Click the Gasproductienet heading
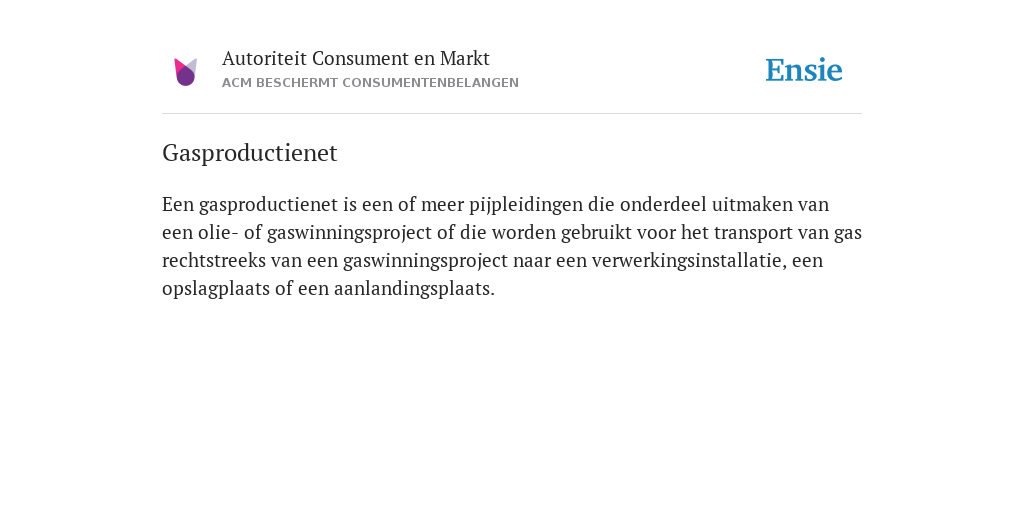 point(249,153)
